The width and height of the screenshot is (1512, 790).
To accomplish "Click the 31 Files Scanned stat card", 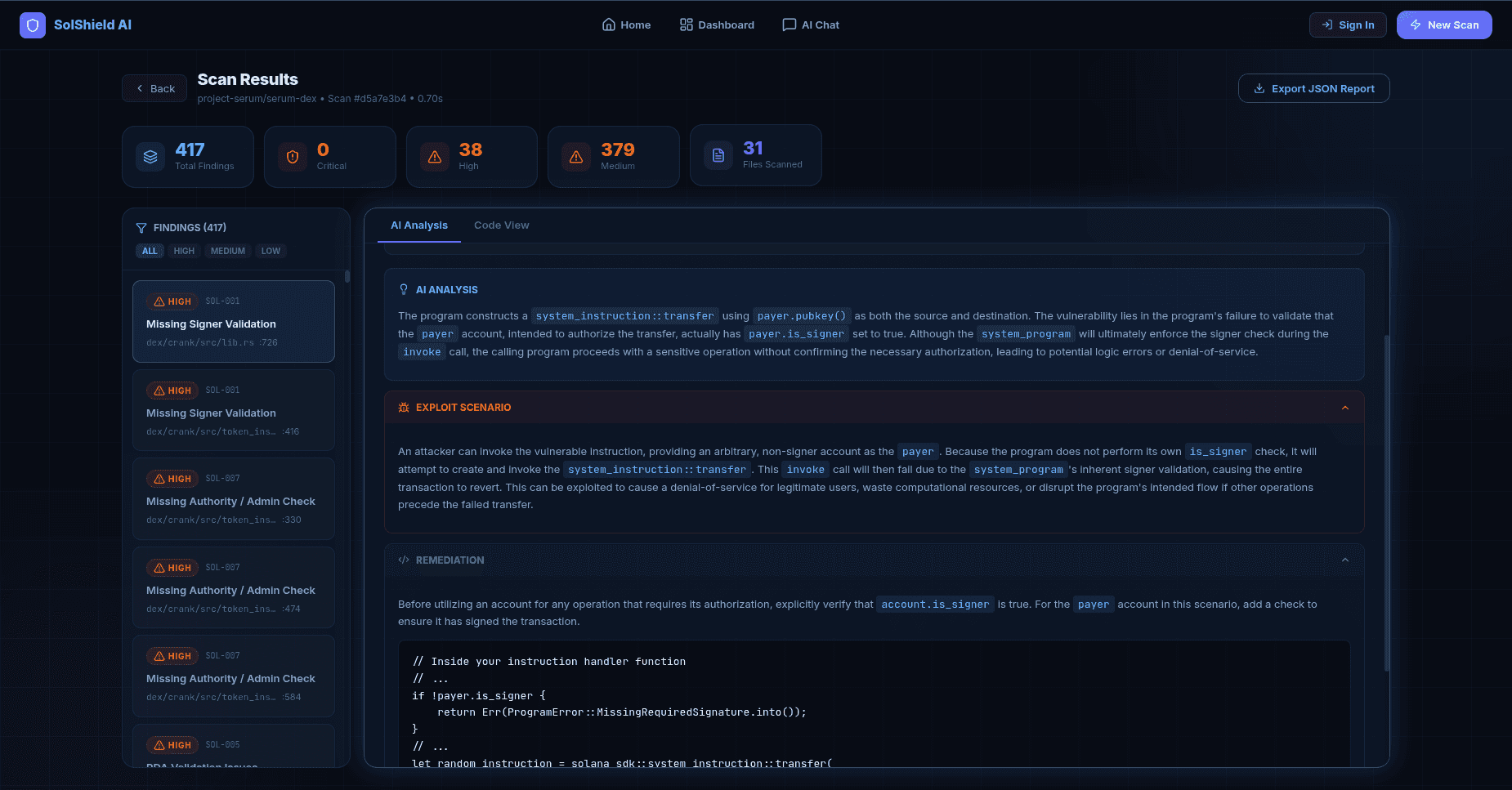I will (756, 155).
